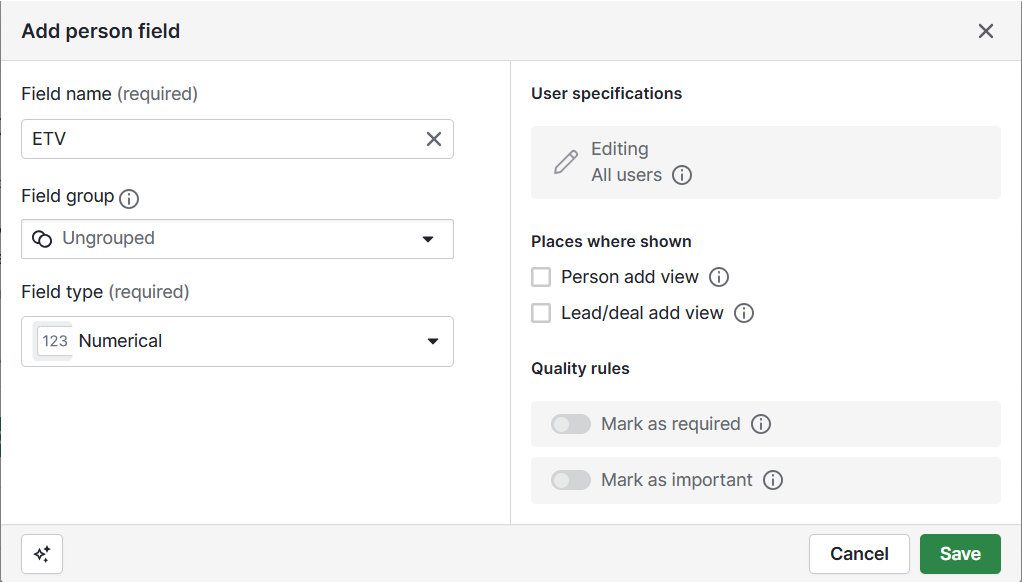Screen dimensions: 1022x582
Task: Show info for All users editing
Action: click(x=682, y=175)
